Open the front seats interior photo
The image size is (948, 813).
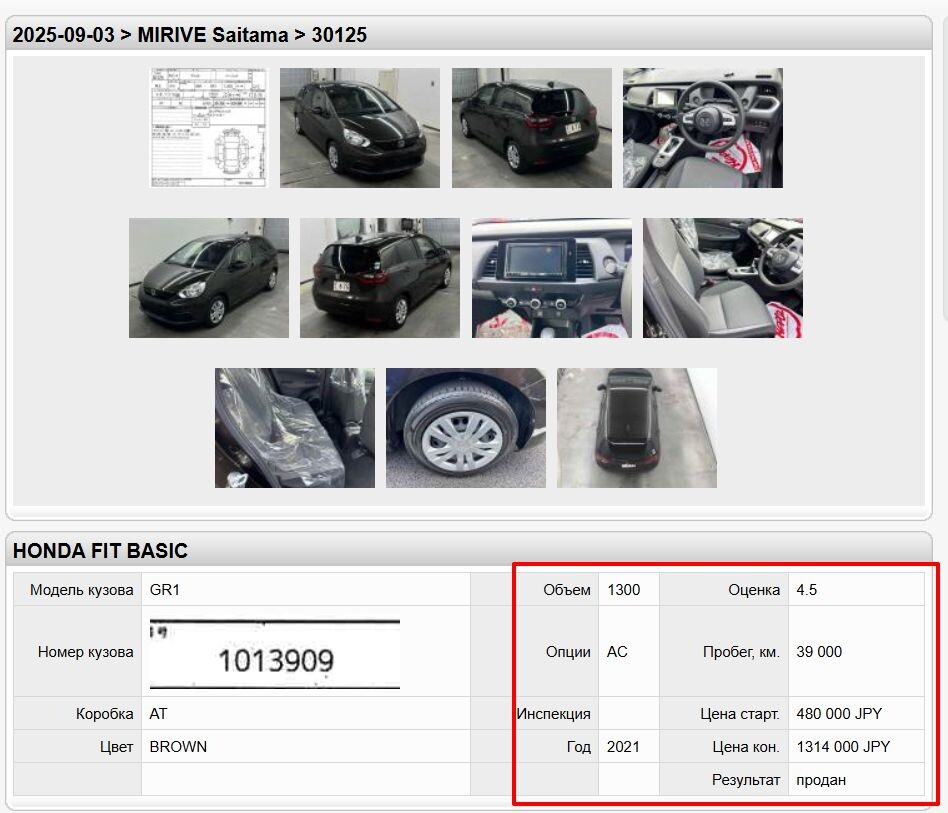(722, 278)
